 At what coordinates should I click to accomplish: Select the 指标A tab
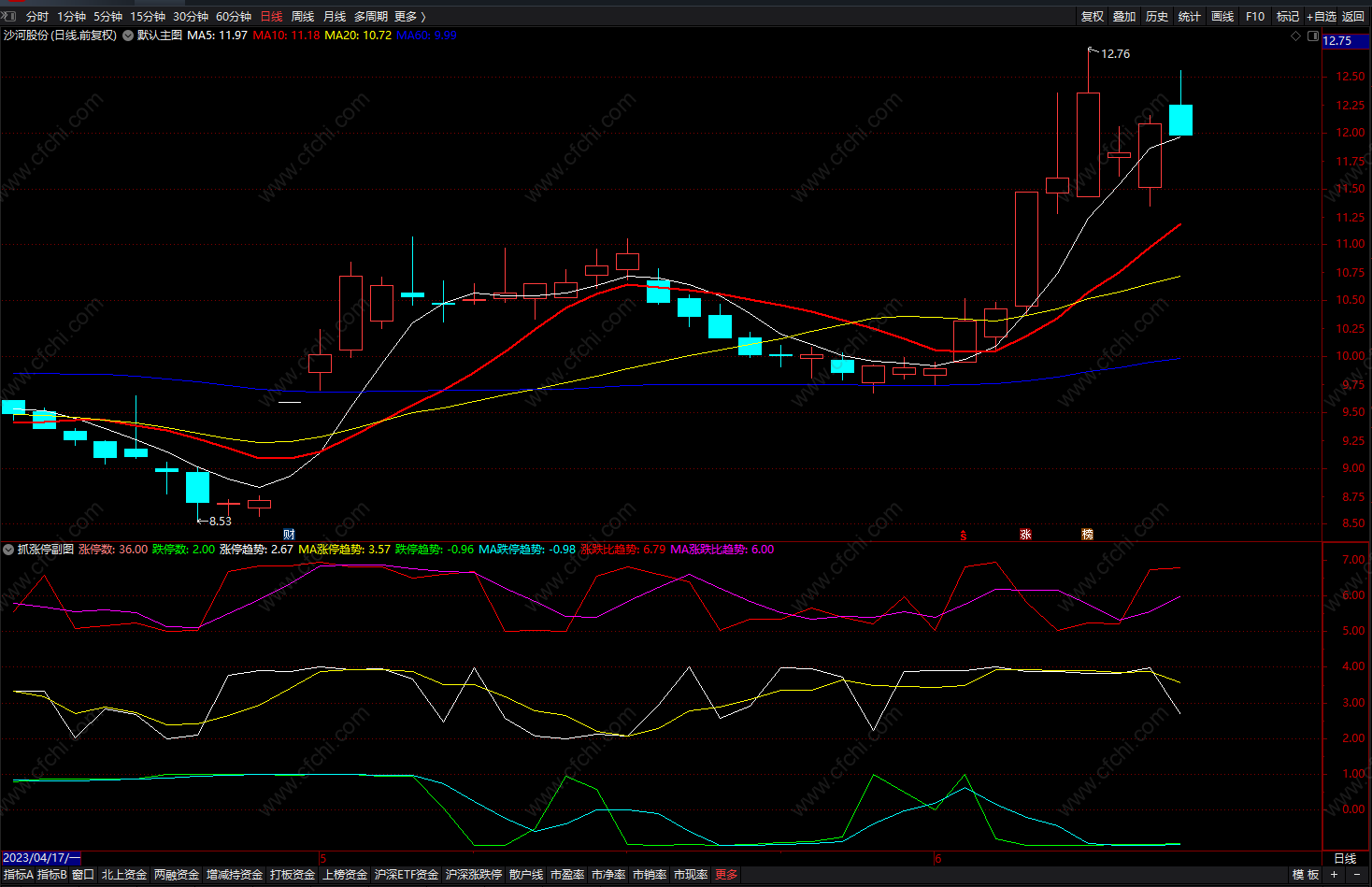pyautogui.click(x=18, y=875)
